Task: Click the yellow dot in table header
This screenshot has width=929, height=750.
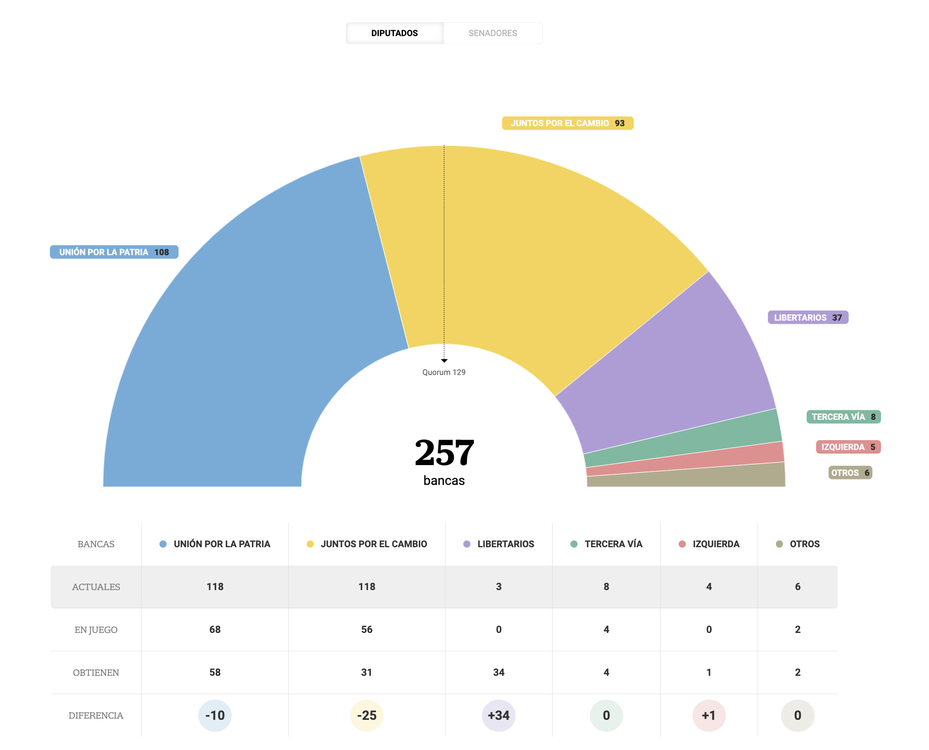Action: (x=310, y=545)
